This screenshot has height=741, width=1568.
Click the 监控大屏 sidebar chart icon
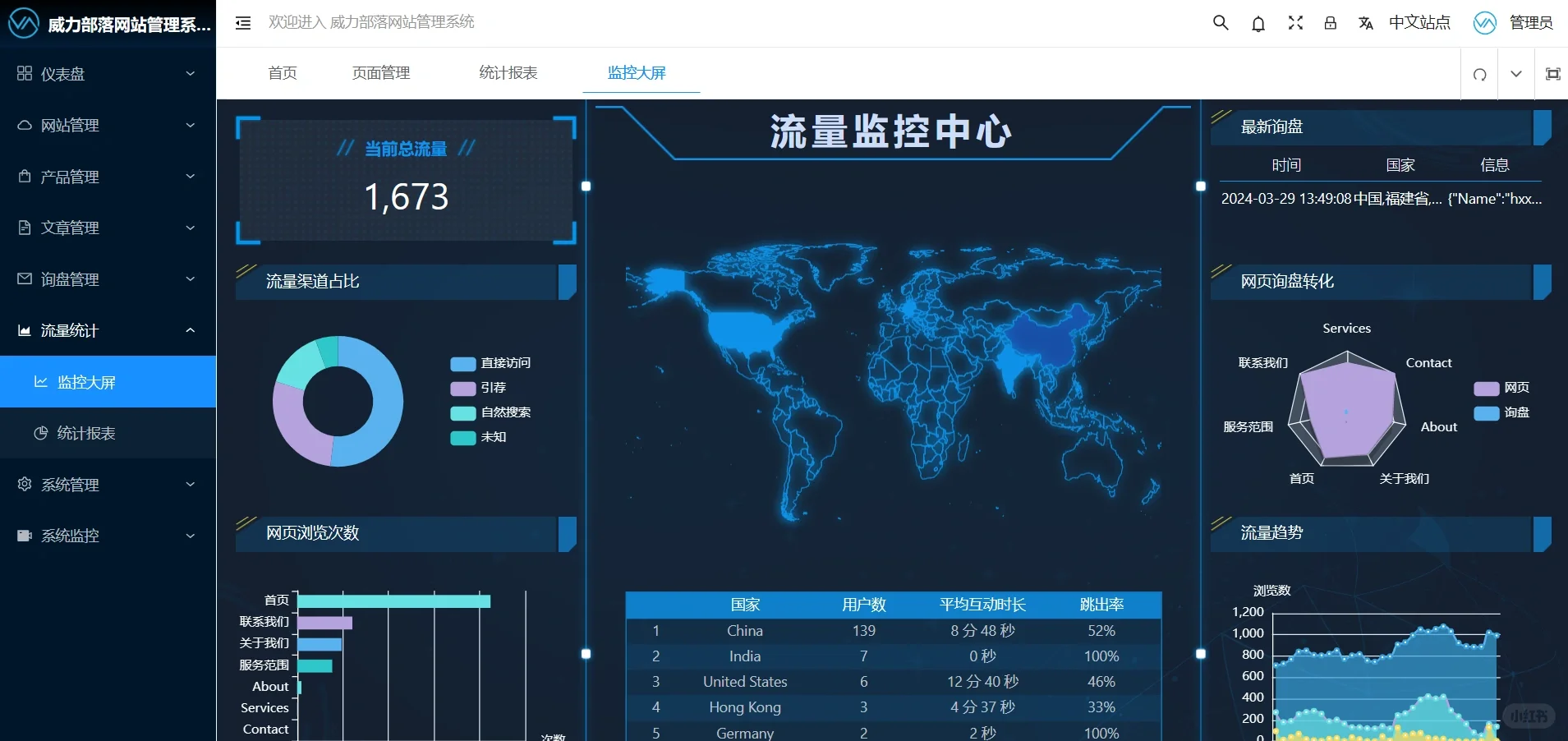[x=41, y=381]
